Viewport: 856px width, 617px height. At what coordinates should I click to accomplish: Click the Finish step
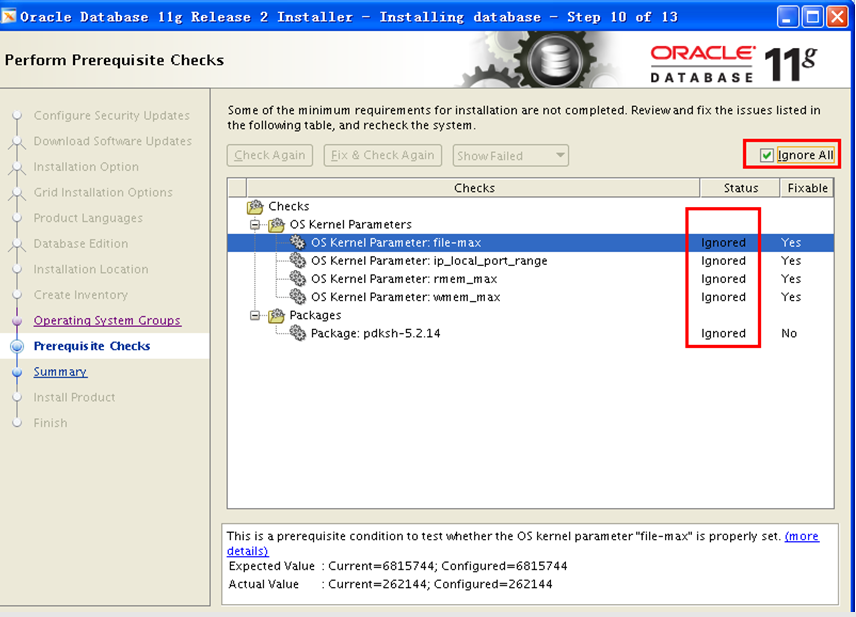point(50,423)
